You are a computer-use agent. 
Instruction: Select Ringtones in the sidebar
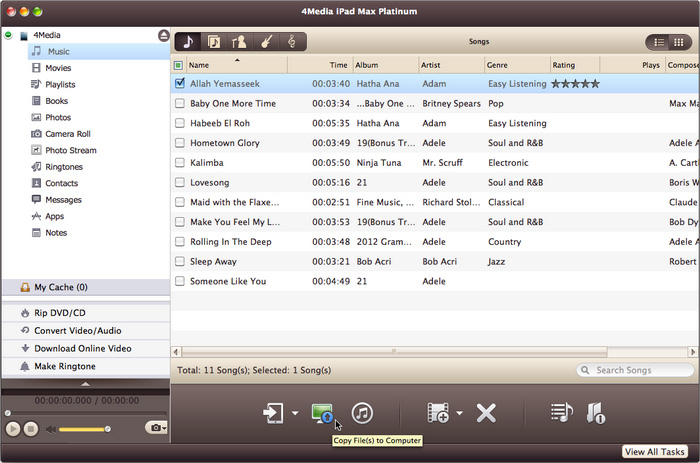pos(64,167)
